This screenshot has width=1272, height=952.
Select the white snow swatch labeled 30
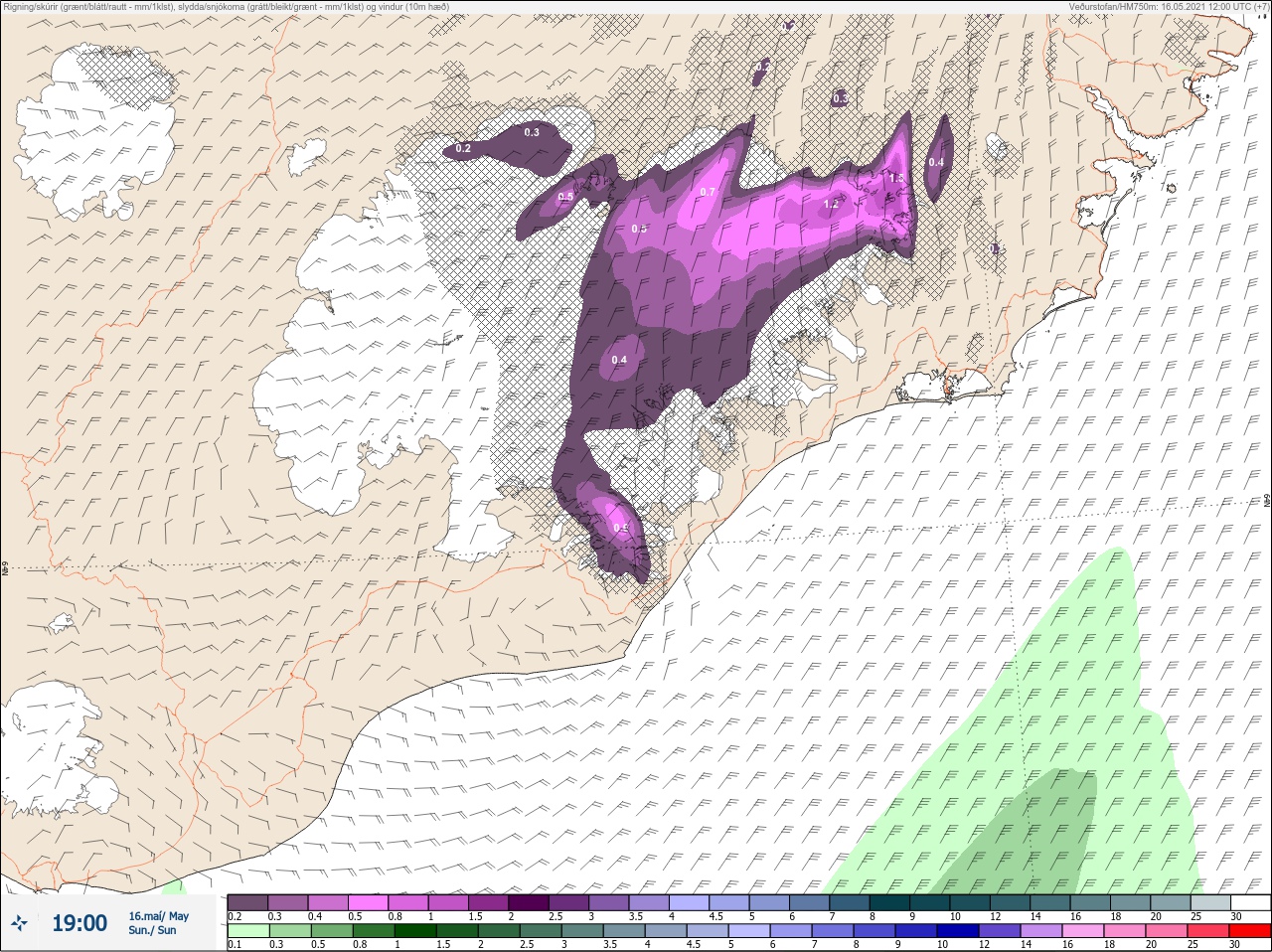[x=1250, y=901]
